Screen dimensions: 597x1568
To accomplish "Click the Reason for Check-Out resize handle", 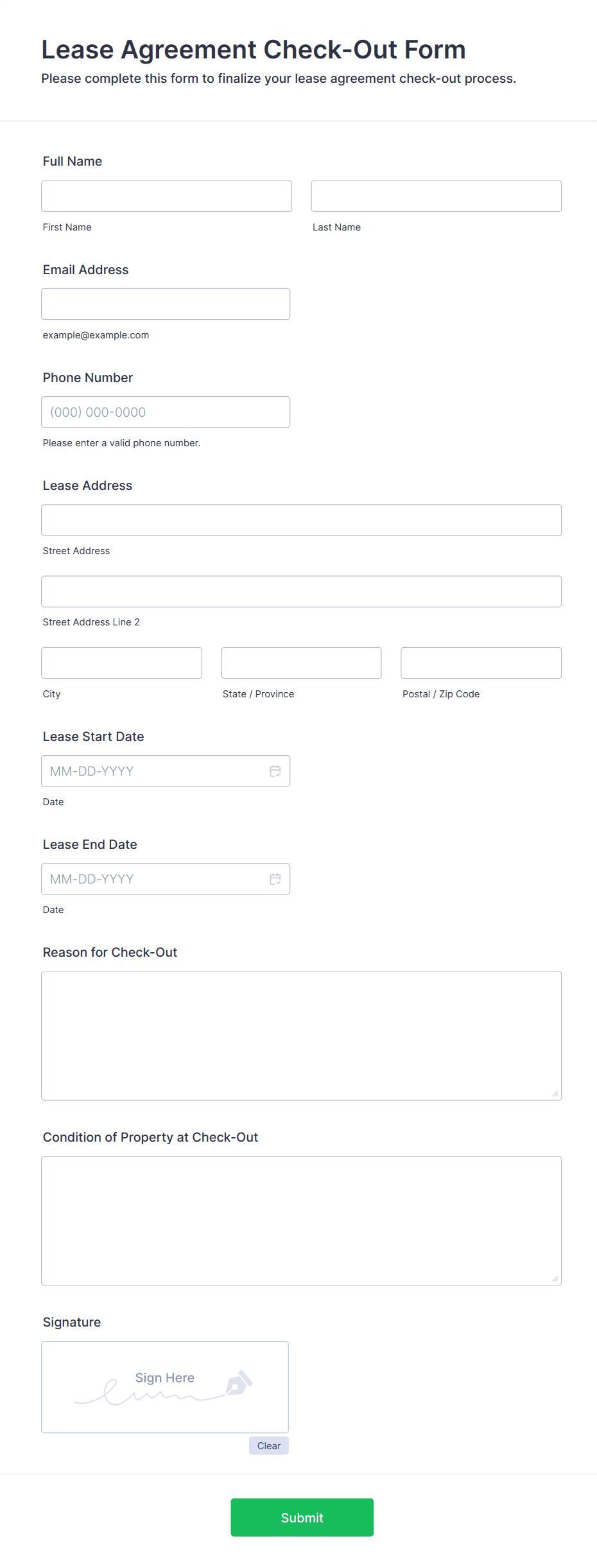I will (555, 1093).
